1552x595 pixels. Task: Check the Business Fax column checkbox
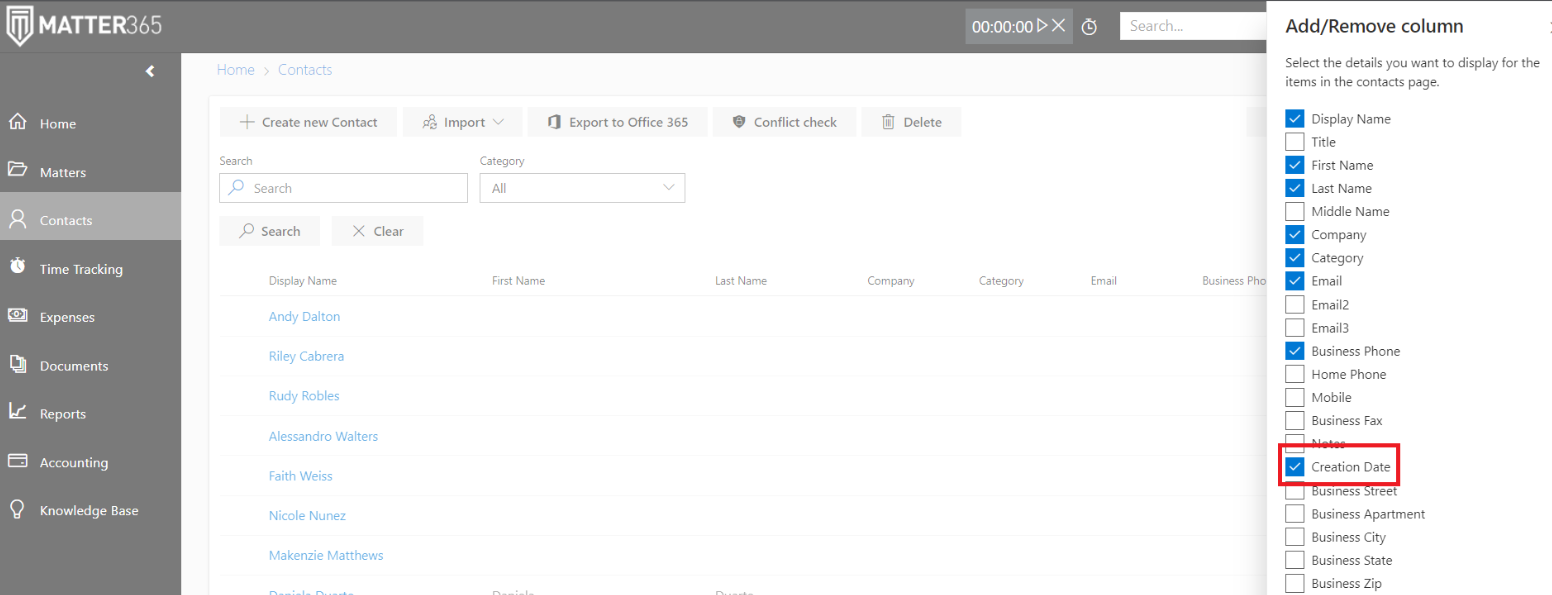1295,420
